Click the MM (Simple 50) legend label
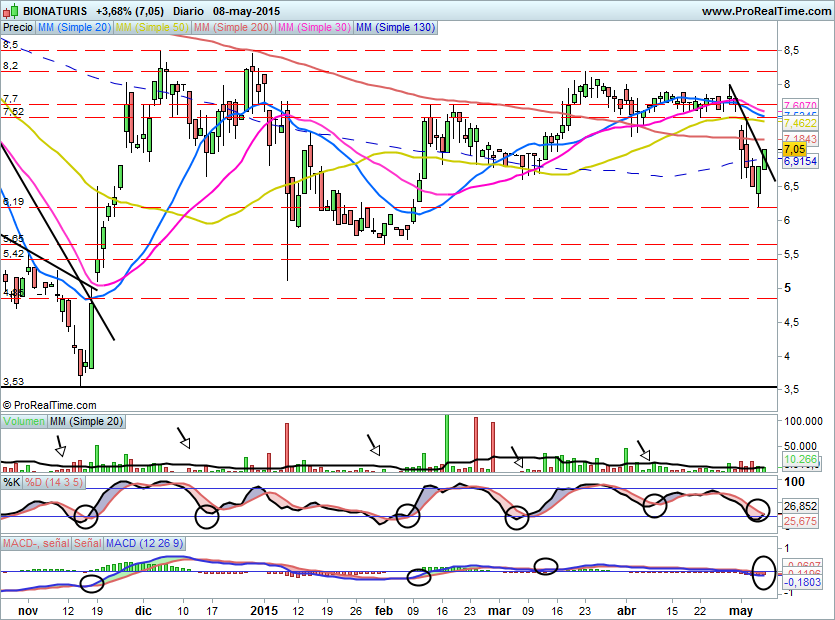835x620 pixels. point(152,27)
